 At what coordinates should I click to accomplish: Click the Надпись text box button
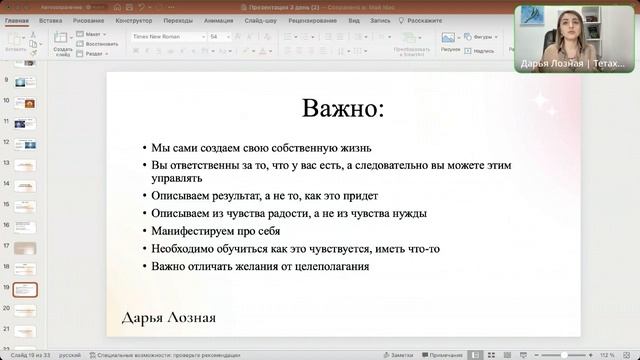pyautogui.click(x=479, y=51)
